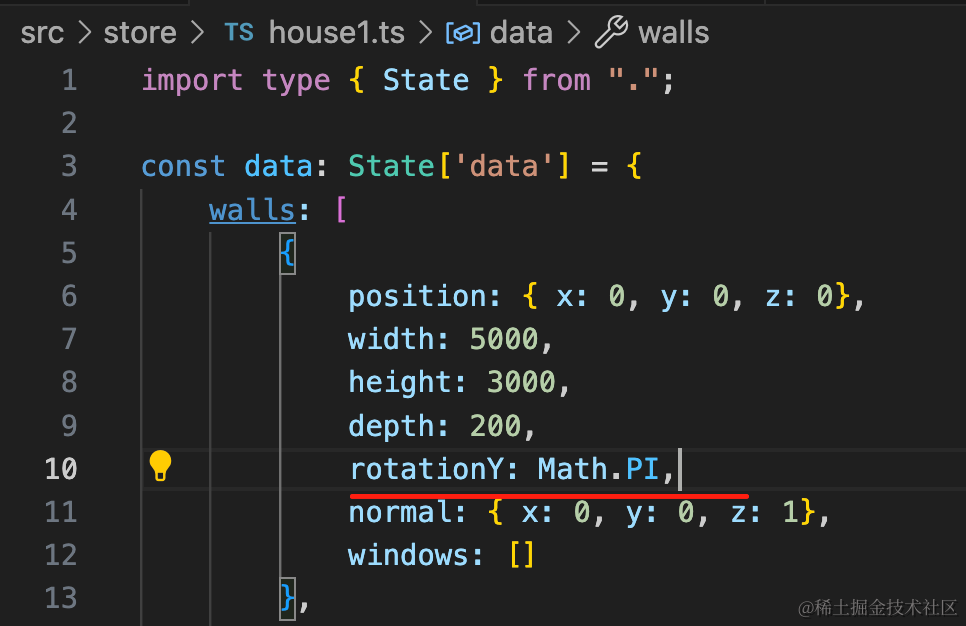Image resolution: width=966 pixels, height=626 pixels.
Task: Click line number 1 in the gutter
Action: 70,80
